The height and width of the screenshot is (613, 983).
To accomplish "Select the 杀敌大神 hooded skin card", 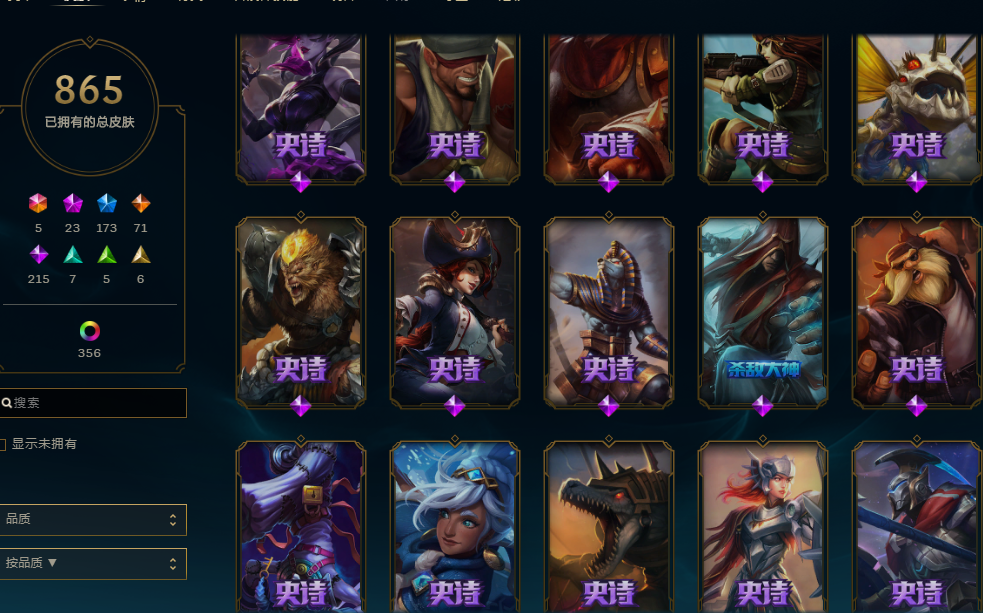I will [x=763, y=312].
